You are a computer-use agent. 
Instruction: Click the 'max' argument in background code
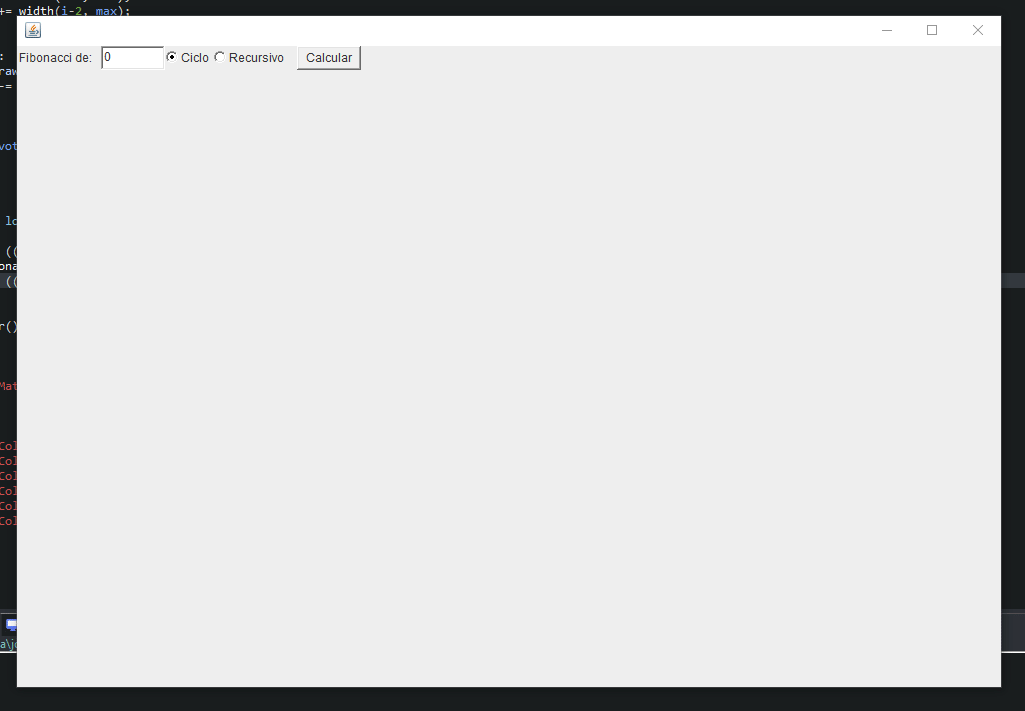[106, 11]
